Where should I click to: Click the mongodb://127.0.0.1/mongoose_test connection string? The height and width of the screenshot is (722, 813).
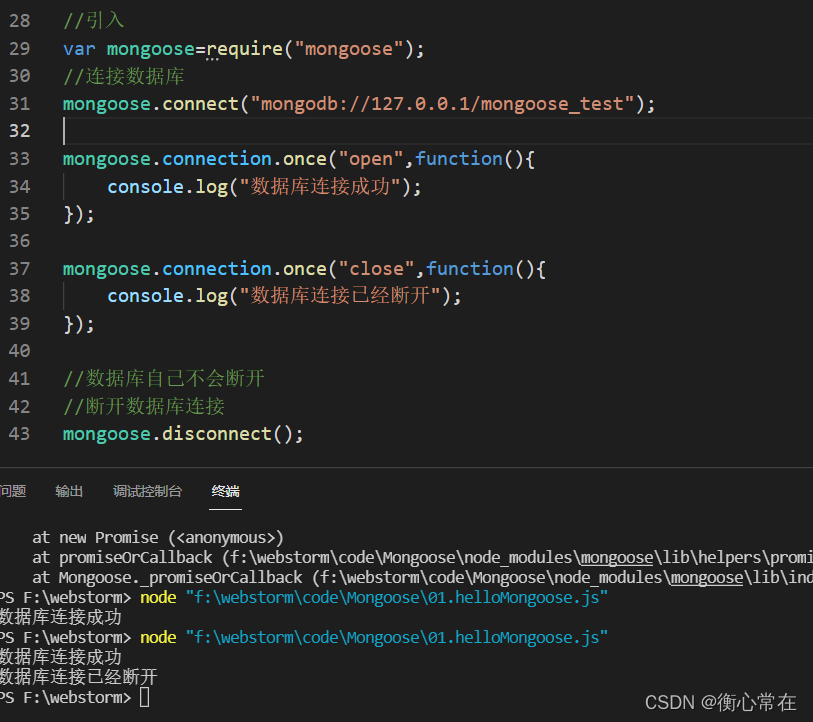(x=442, y=104)
